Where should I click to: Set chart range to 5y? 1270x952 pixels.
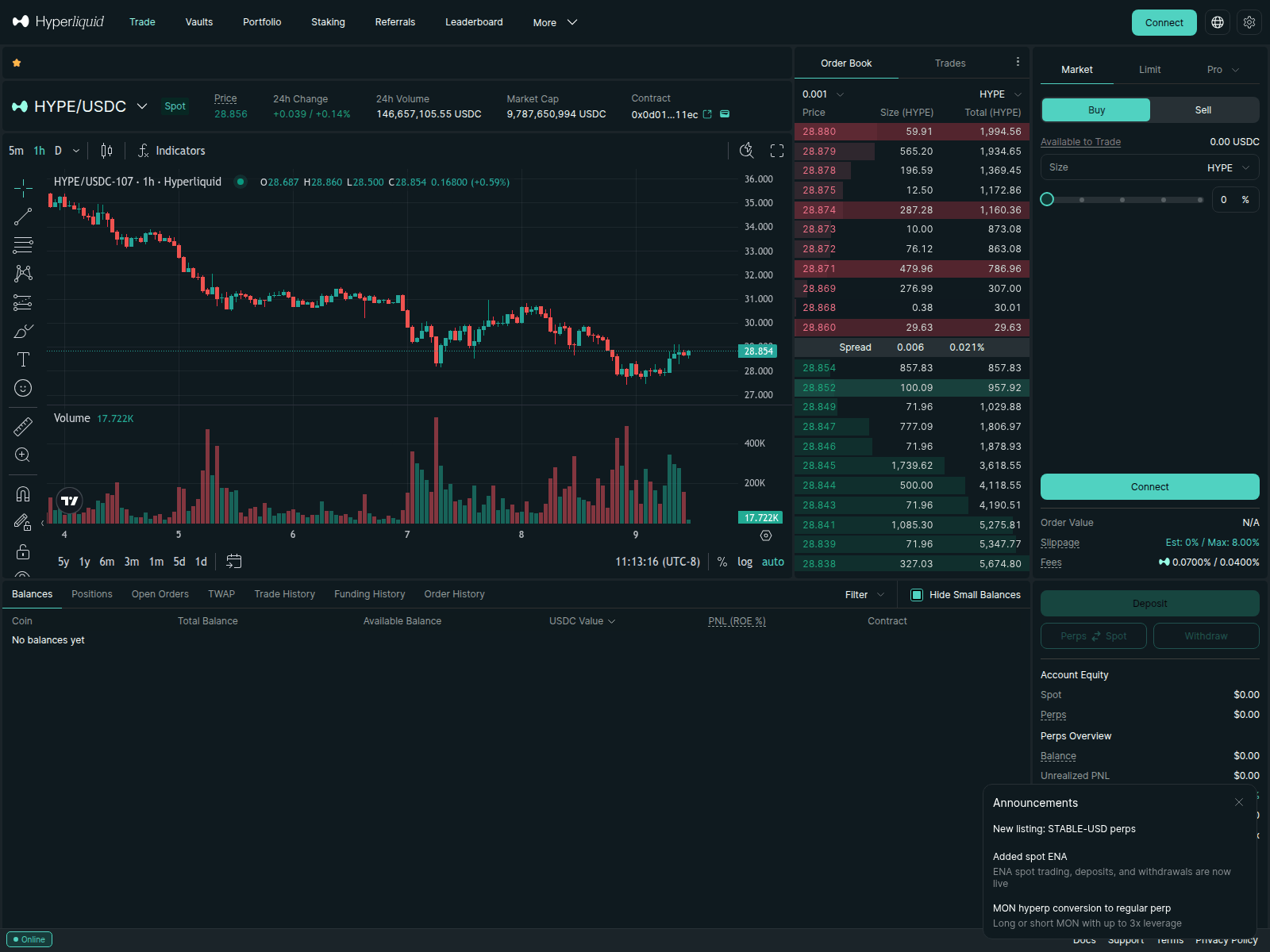[x=63, y=562]
